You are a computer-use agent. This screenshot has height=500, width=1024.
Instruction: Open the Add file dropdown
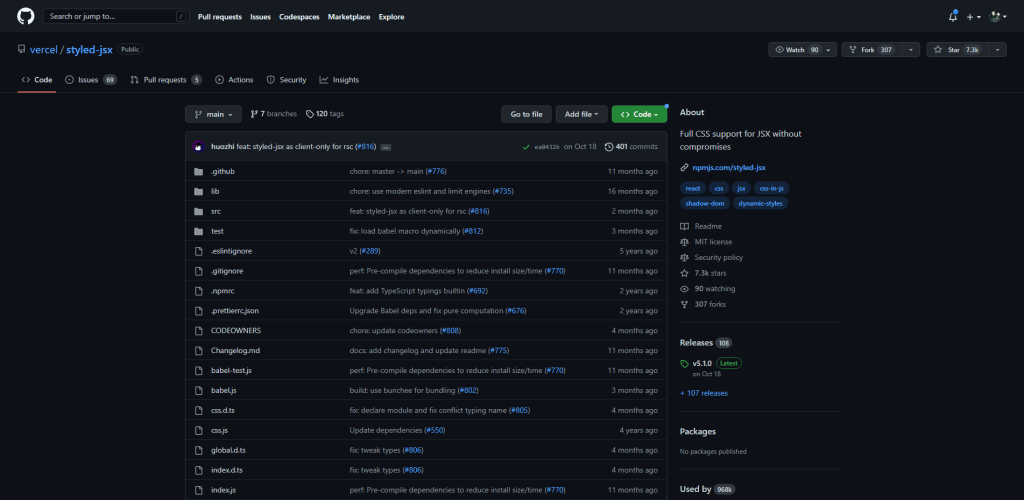click(x=582, y=114)
